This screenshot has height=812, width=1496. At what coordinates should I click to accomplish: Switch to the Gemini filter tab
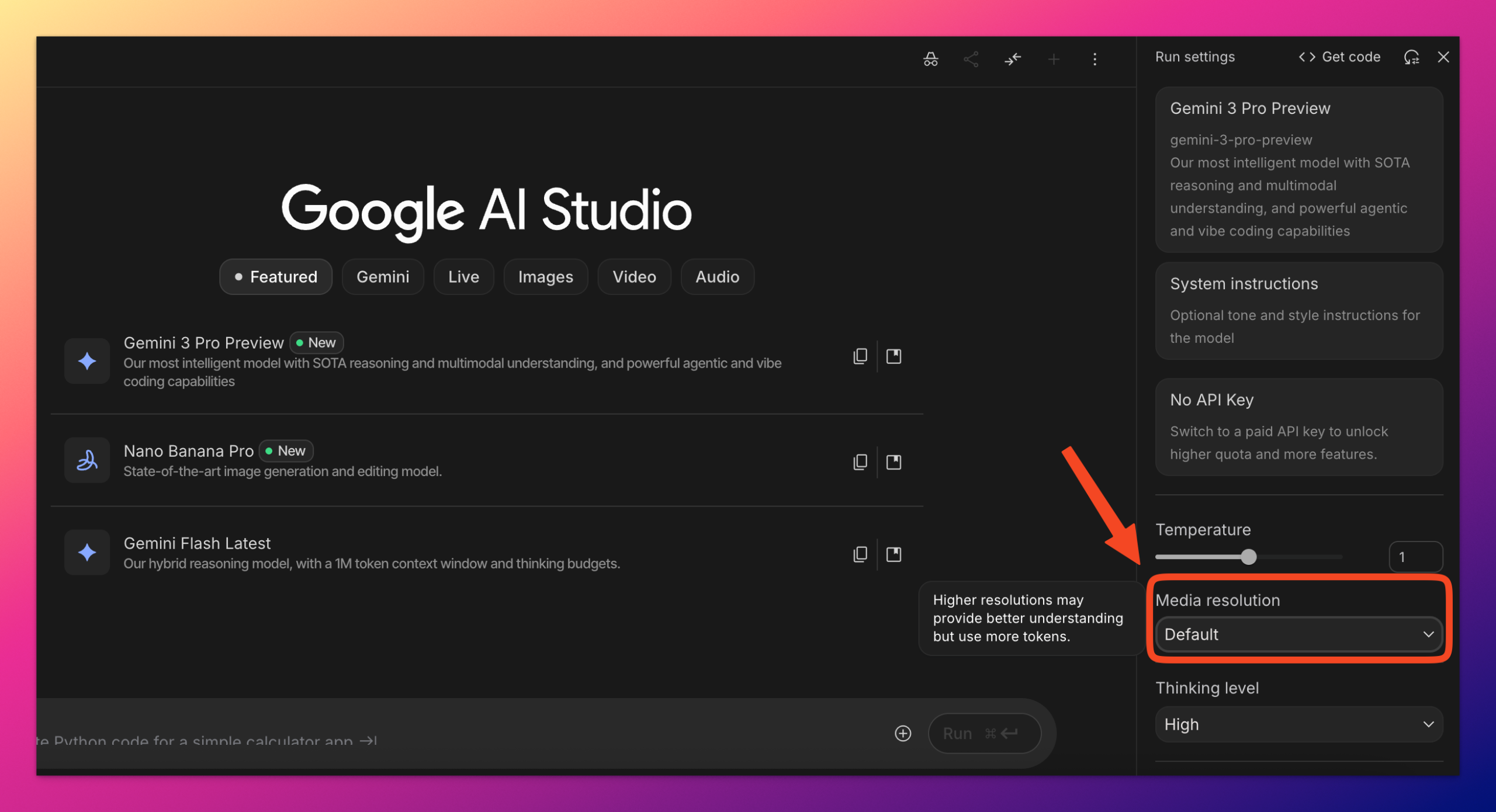[383, 277]
